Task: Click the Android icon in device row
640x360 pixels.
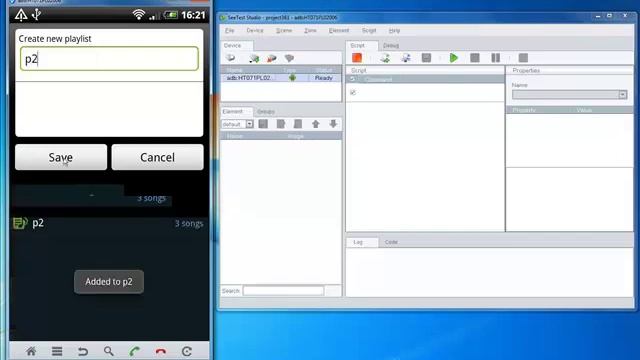Action: pos(292,78)
